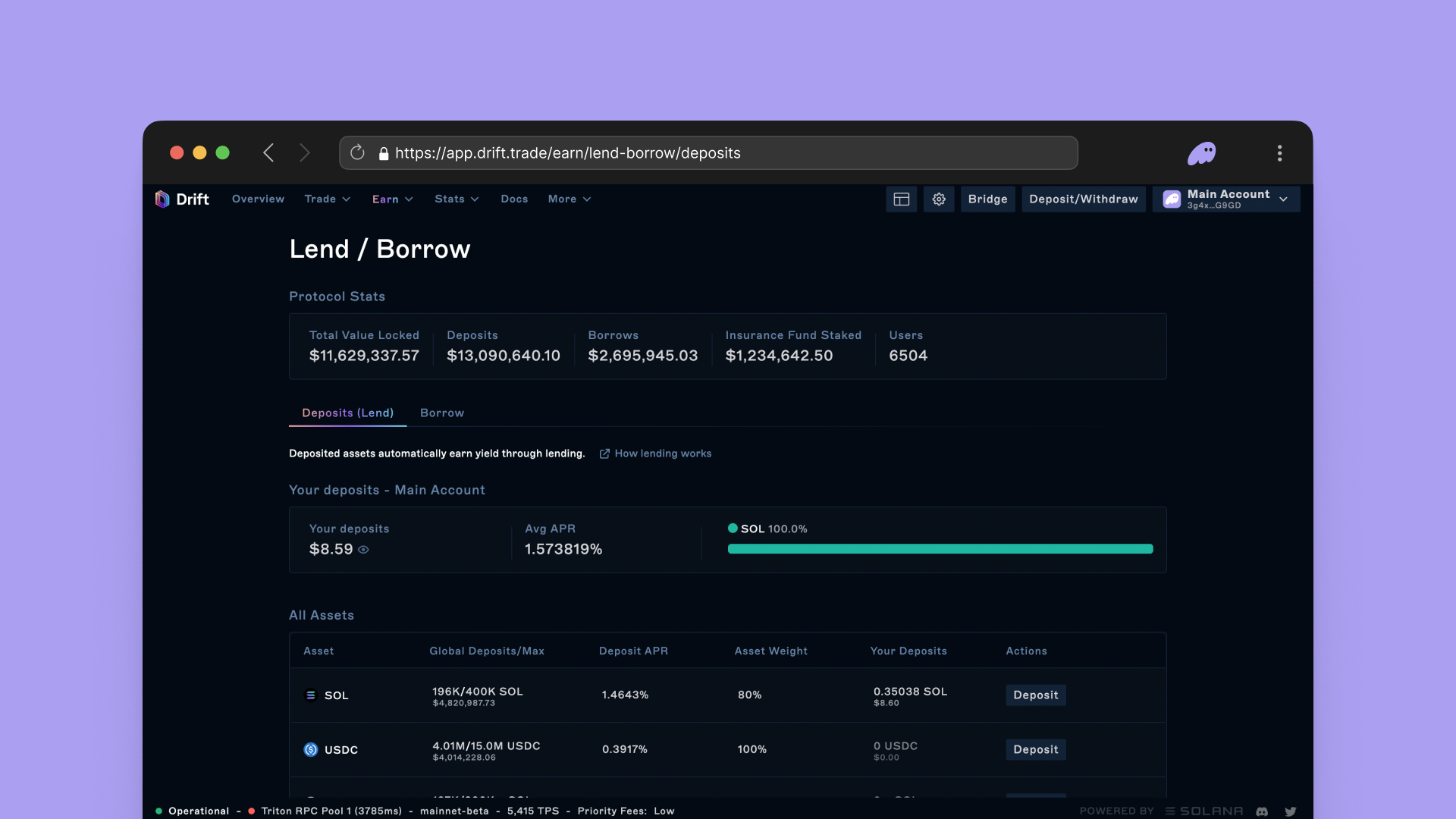Click the Phantom wallet ghost icon in browser toolbar
Viewport: 1456px width, 819px height.
click(x=1203, y=152)
